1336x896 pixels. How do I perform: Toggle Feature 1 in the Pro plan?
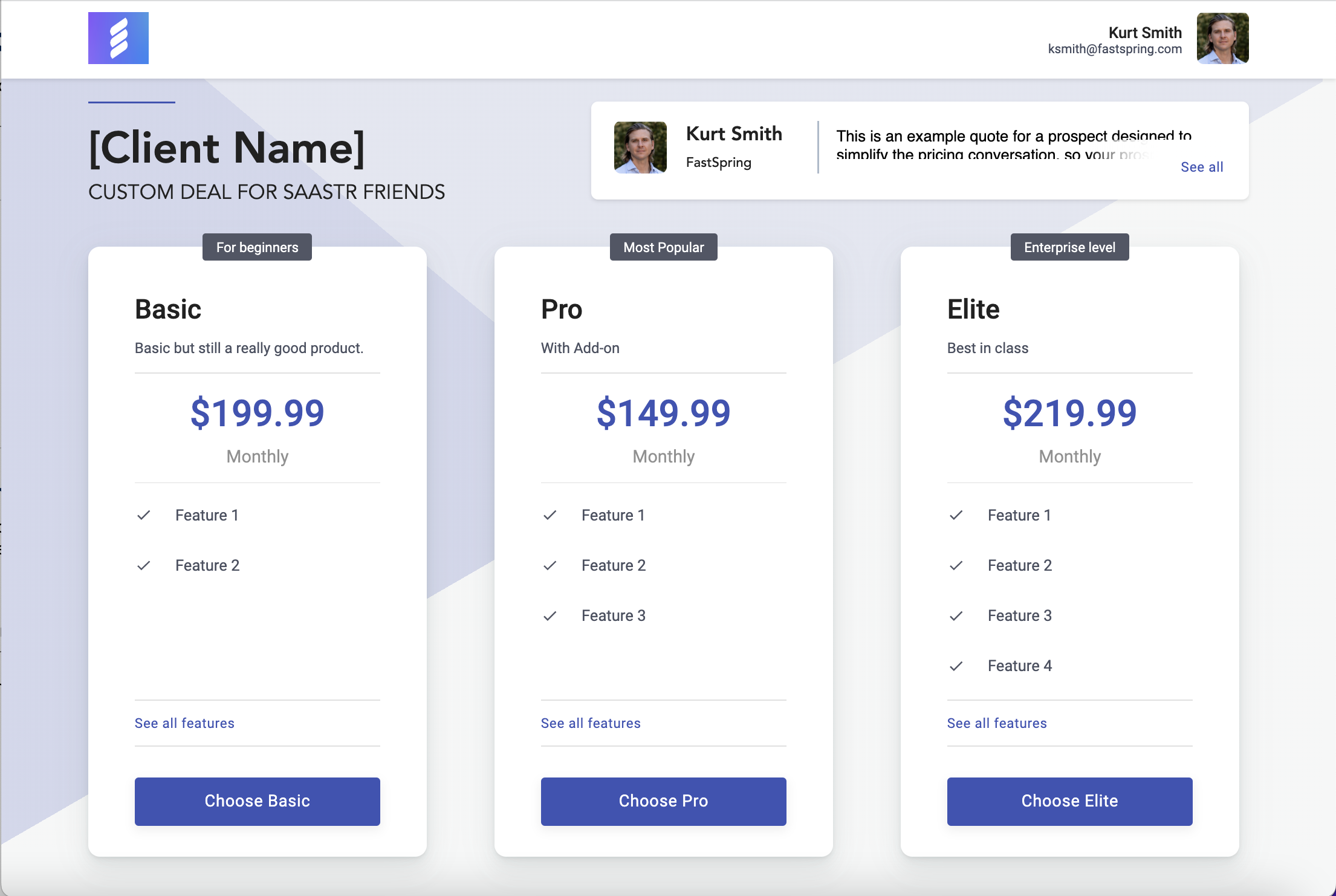(550, 515)
